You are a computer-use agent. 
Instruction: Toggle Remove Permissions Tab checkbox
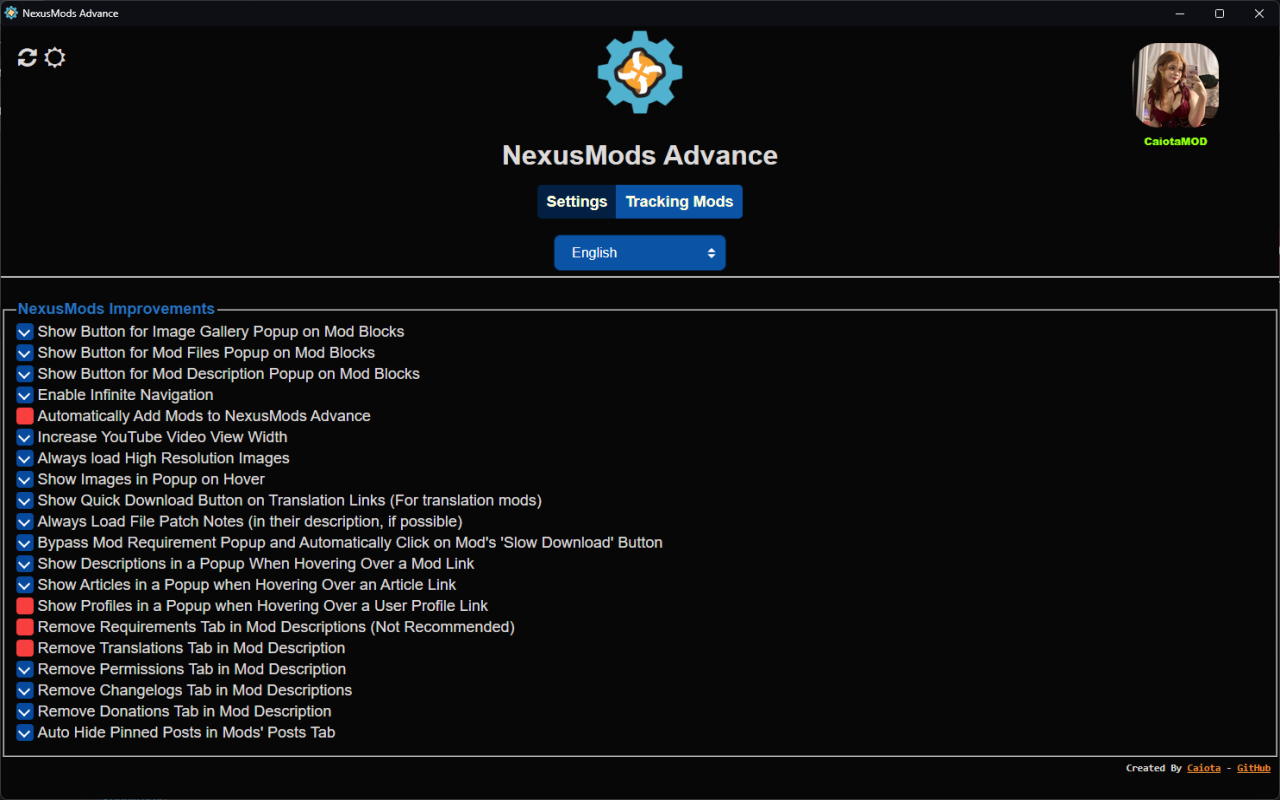25,670
